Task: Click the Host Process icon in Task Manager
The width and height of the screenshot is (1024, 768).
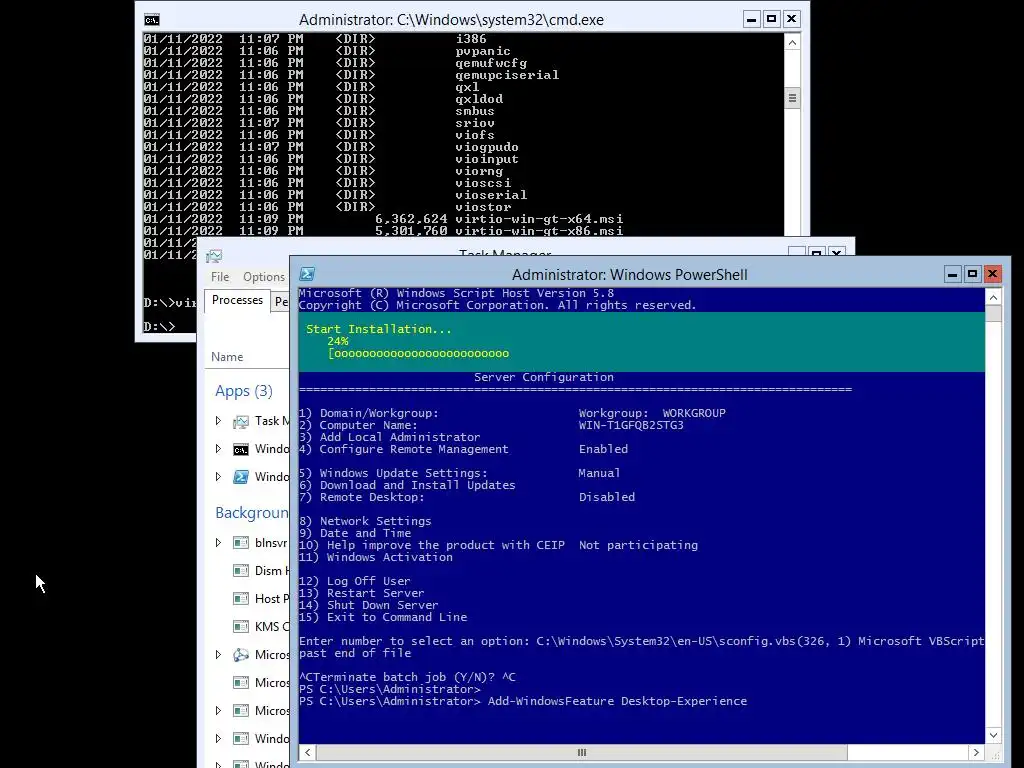Action: pos(241,599)
